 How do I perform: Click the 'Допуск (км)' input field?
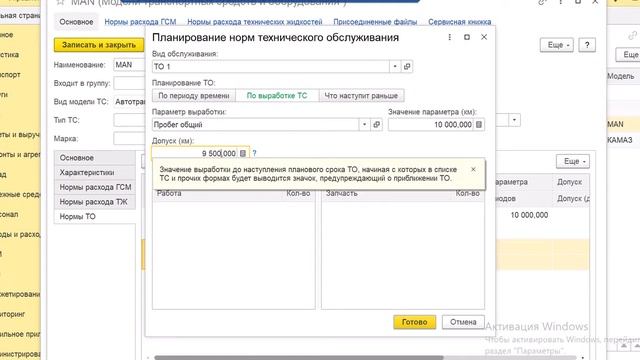pos(195,153)
